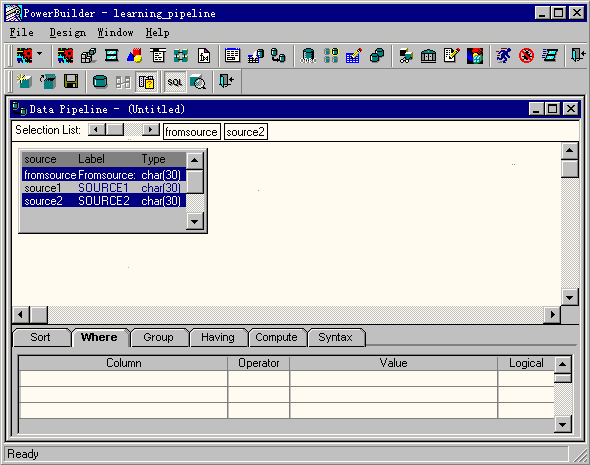Click the Run running-man icon
The width and height of the screenshot is (590, 465).
click(503, 56)
